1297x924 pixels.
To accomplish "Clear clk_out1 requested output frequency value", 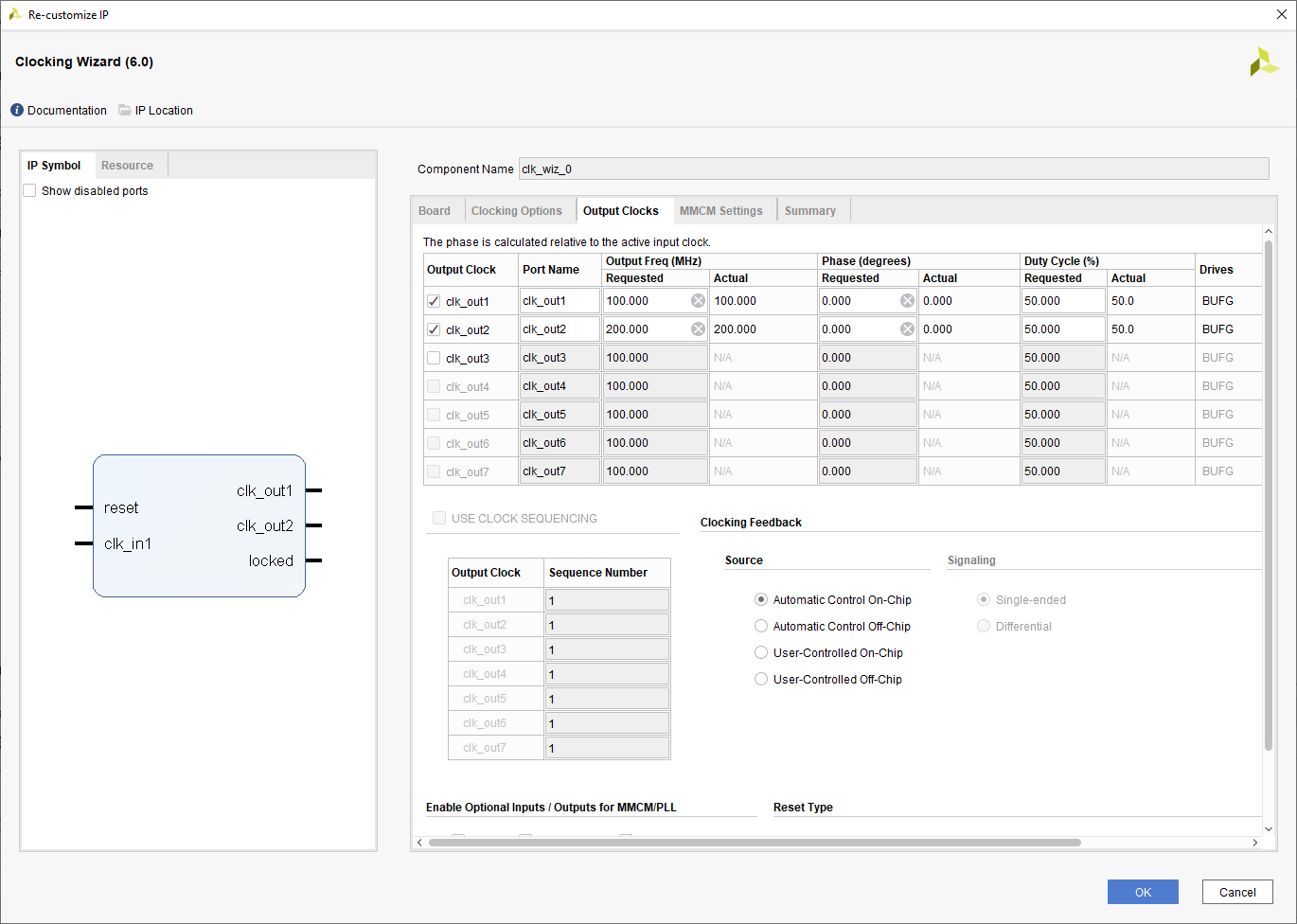I will pos(698,301).
